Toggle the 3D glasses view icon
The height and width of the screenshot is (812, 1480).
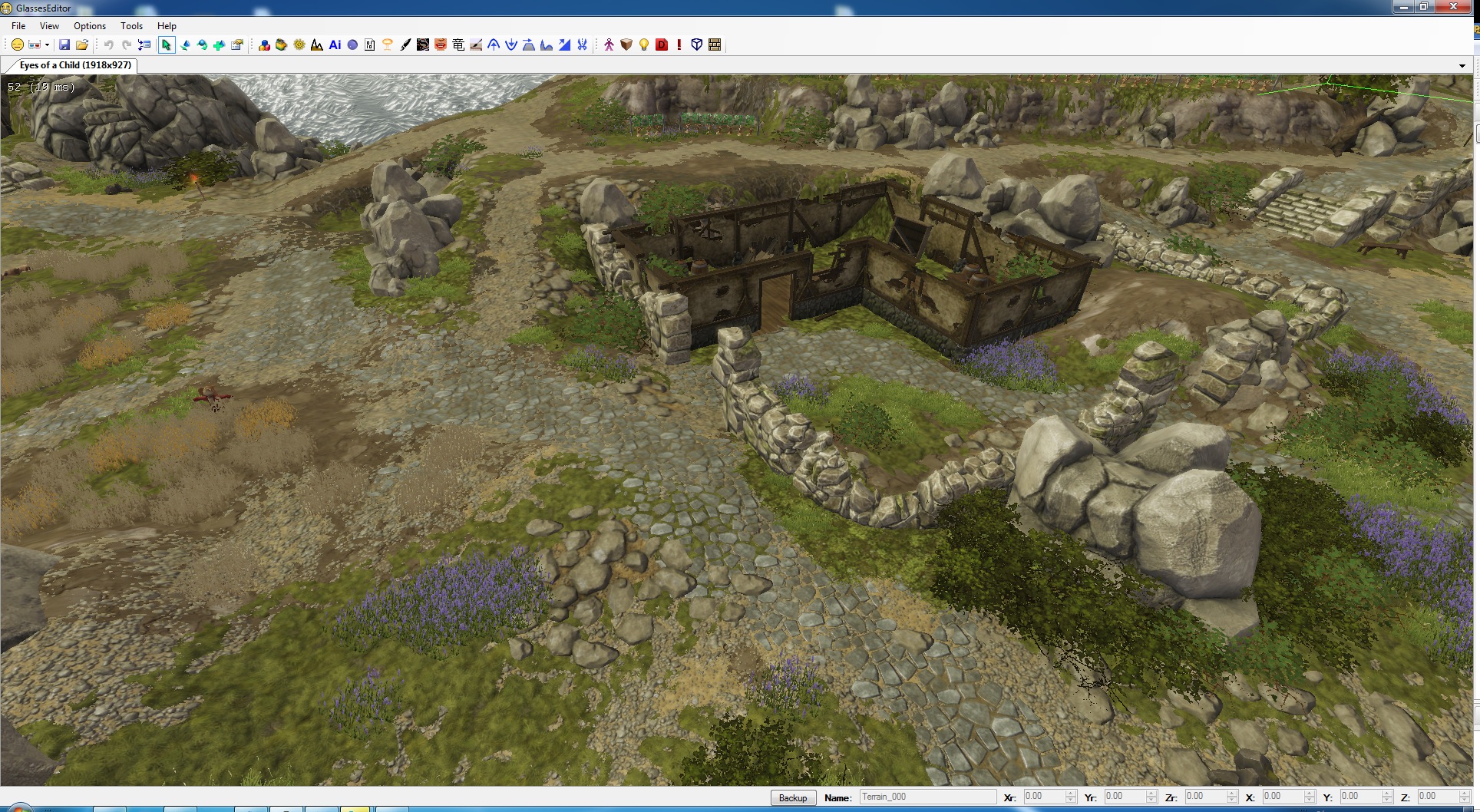coord(34,45)
